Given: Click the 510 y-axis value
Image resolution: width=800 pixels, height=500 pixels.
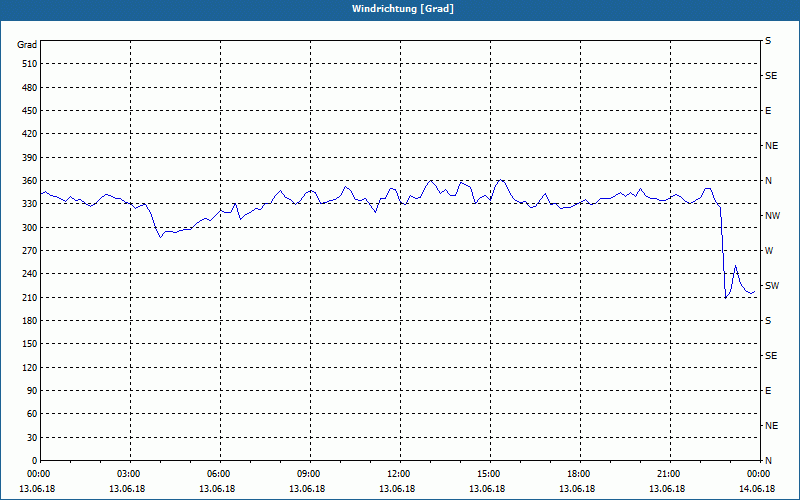Looking at the screenshot, I should coord(30,64).
